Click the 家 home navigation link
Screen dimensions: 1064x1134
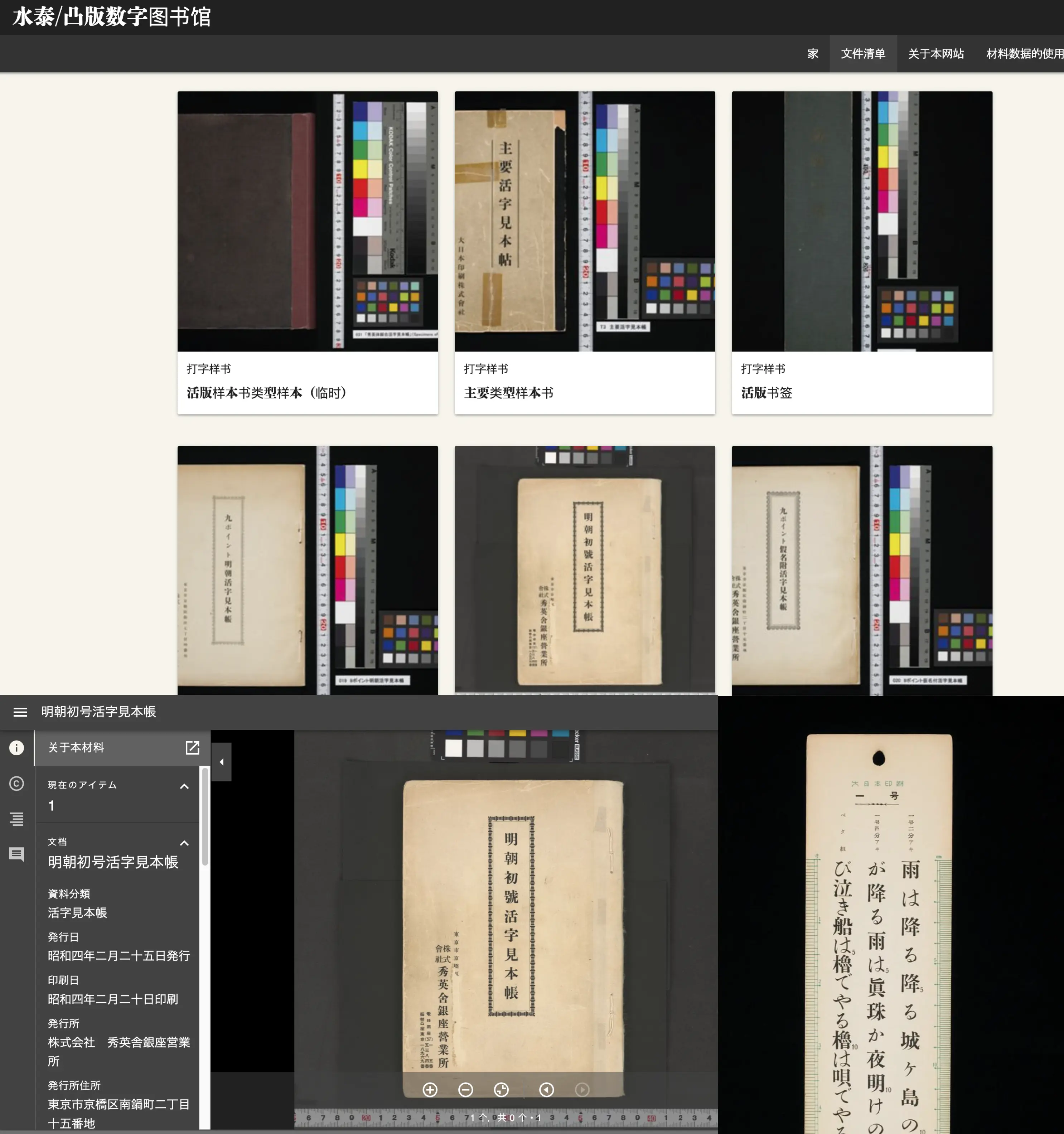click(x=812, y=54)
